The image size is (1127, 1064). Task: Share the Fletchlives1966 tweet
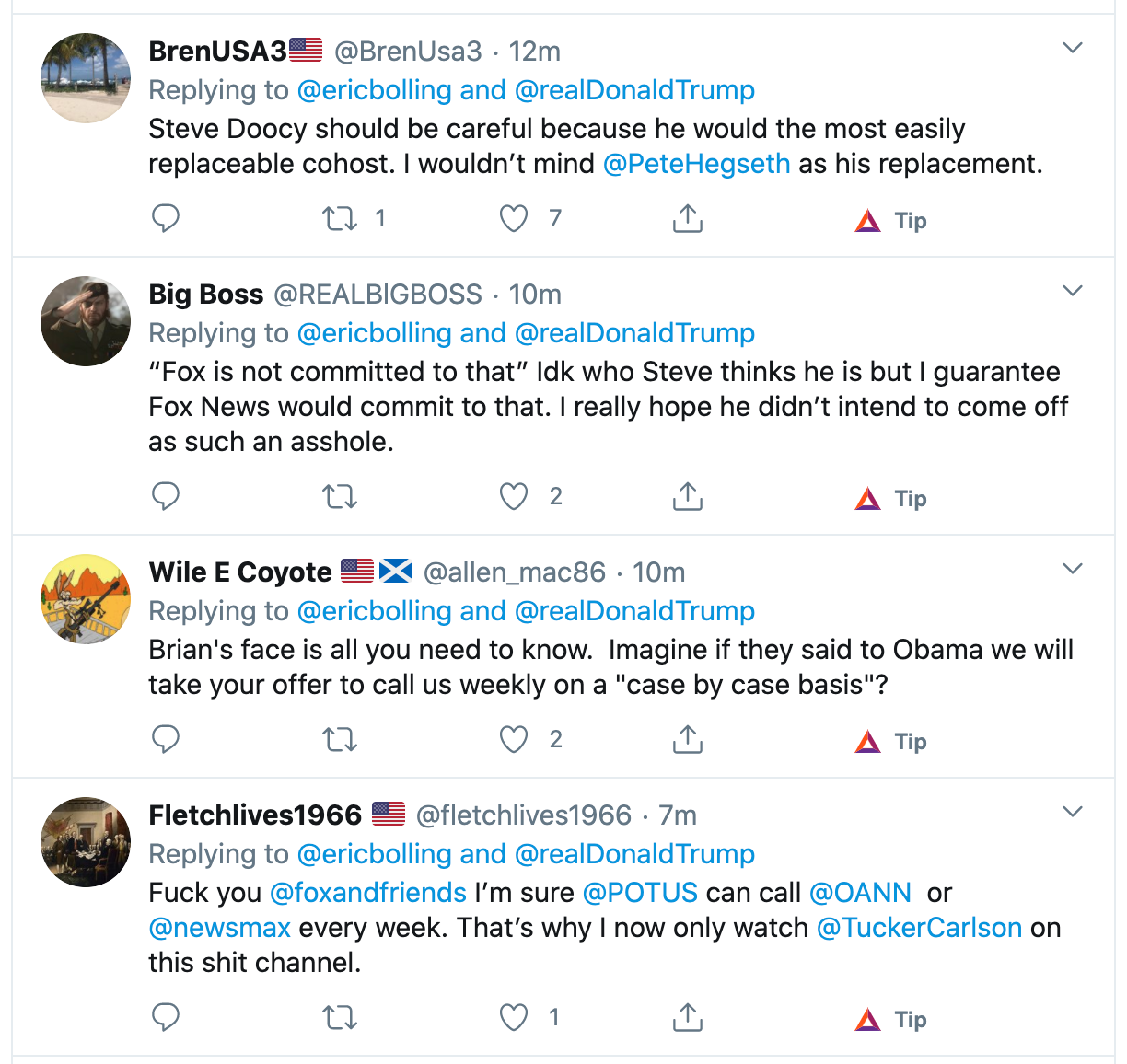pos(688,1017)
